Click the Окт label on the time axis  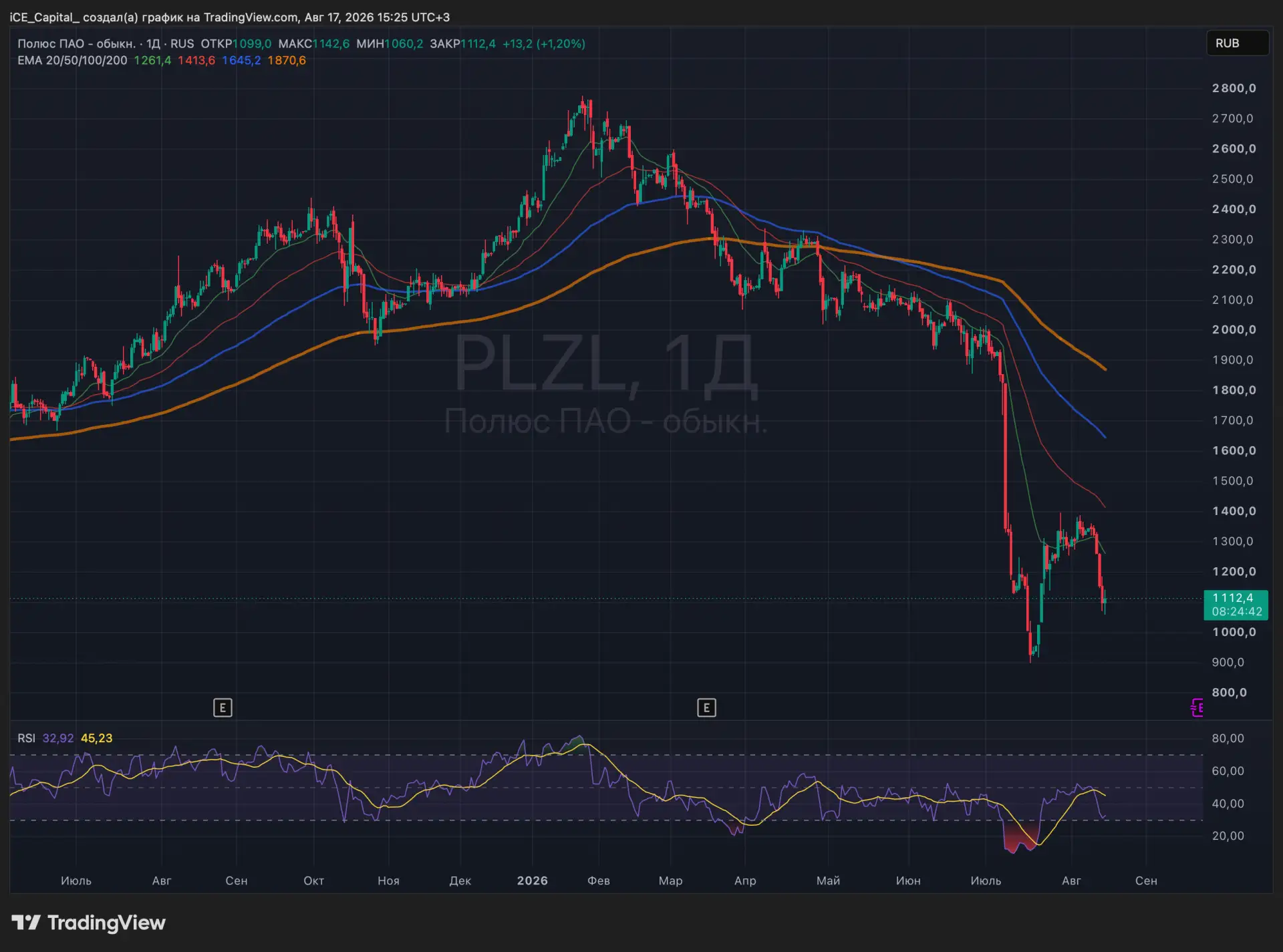click(x=313, y=881)
